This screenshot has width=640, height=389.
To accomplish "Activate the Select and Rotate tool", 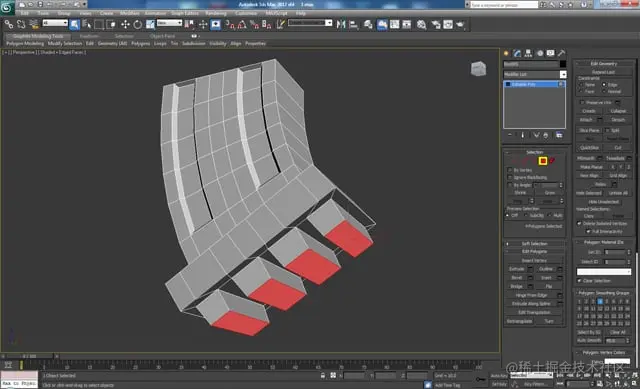I will coord(138,24).
